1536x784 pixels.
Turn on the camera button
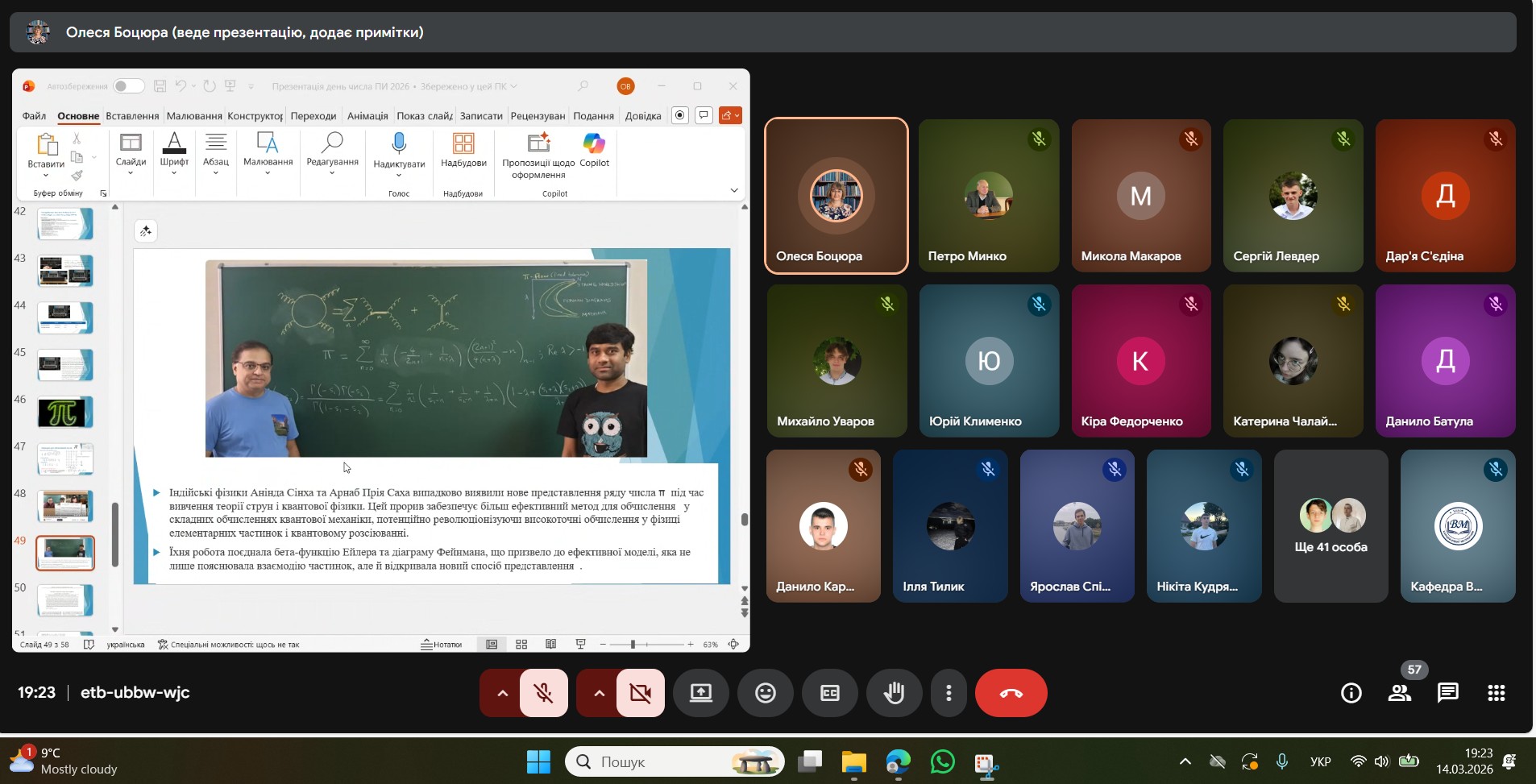(x=641, y=693)
